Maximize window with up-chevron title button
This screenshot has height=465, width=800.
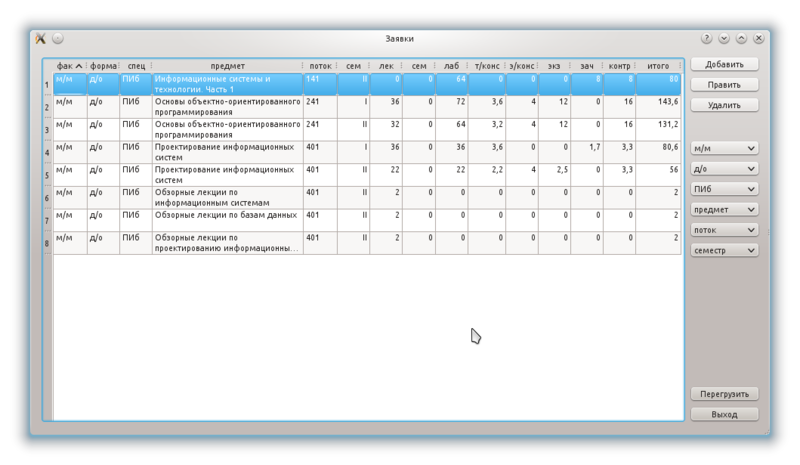[741, 38]
